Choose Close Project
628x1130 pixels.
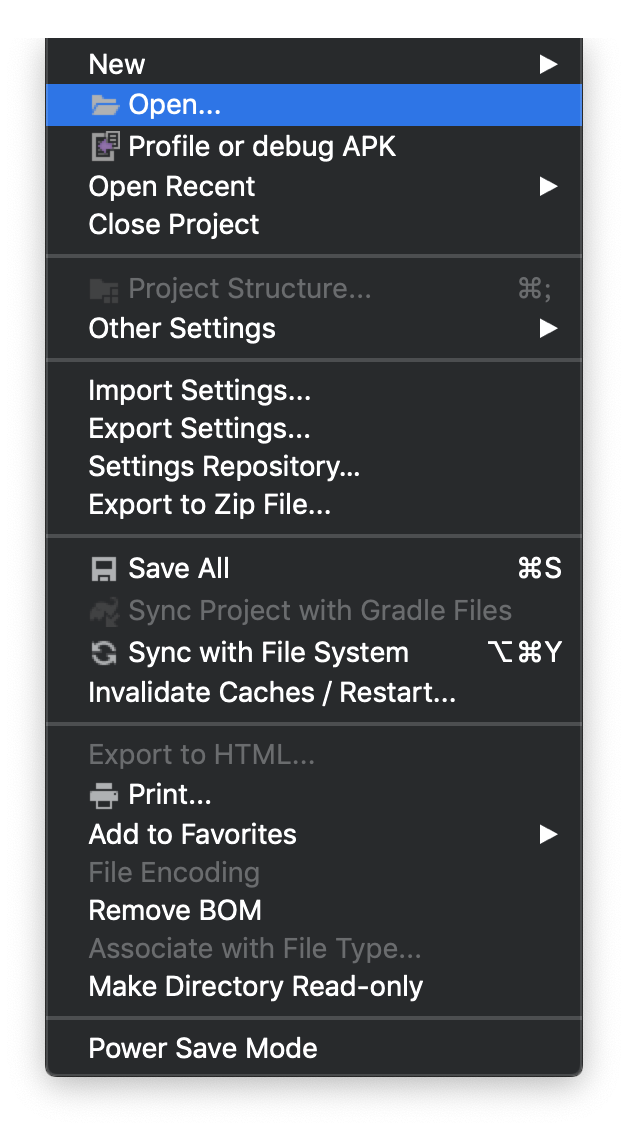174,225
